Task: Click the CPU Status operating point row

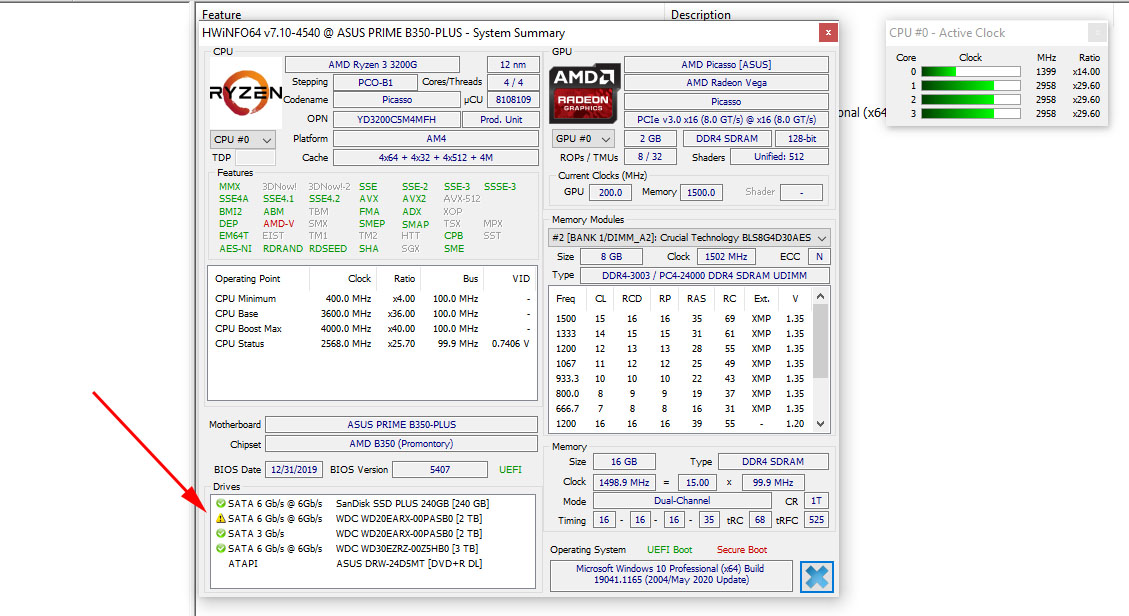Action: coord(372,344)
